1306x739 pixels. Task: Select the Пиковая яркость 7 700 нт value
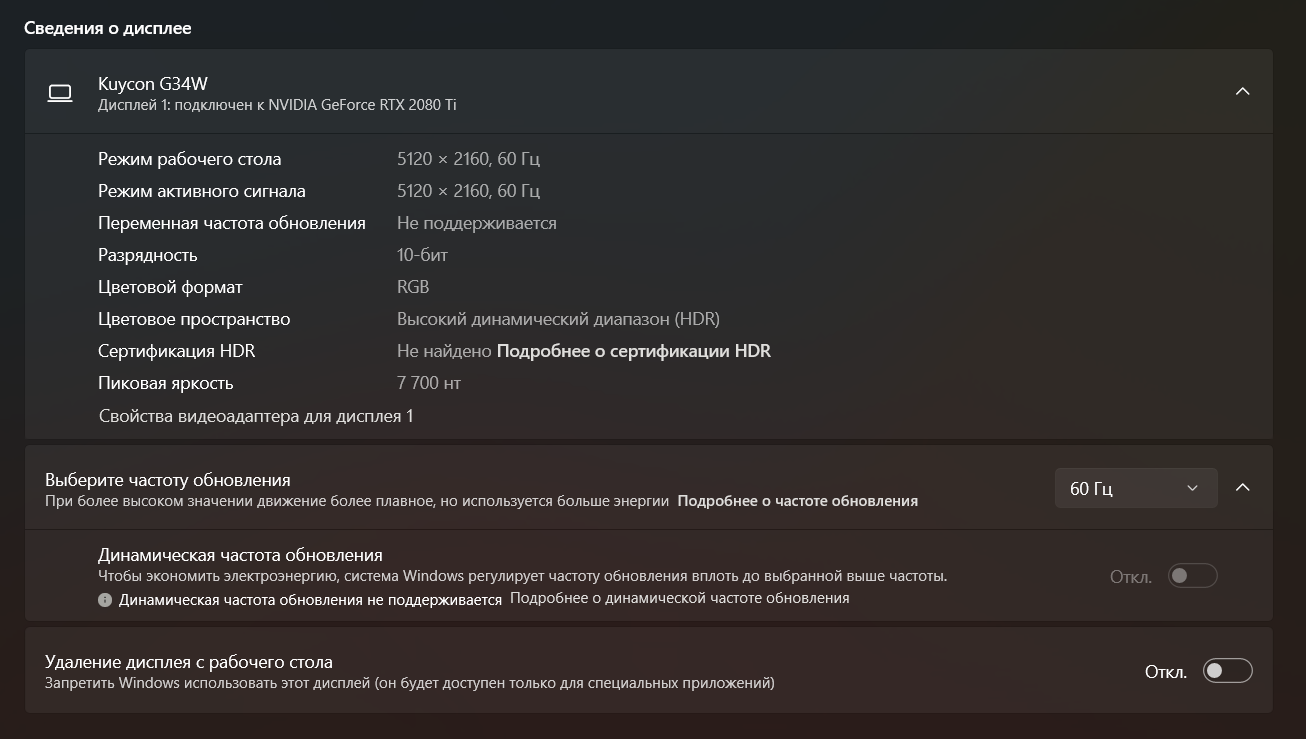[x=429, y=383]
